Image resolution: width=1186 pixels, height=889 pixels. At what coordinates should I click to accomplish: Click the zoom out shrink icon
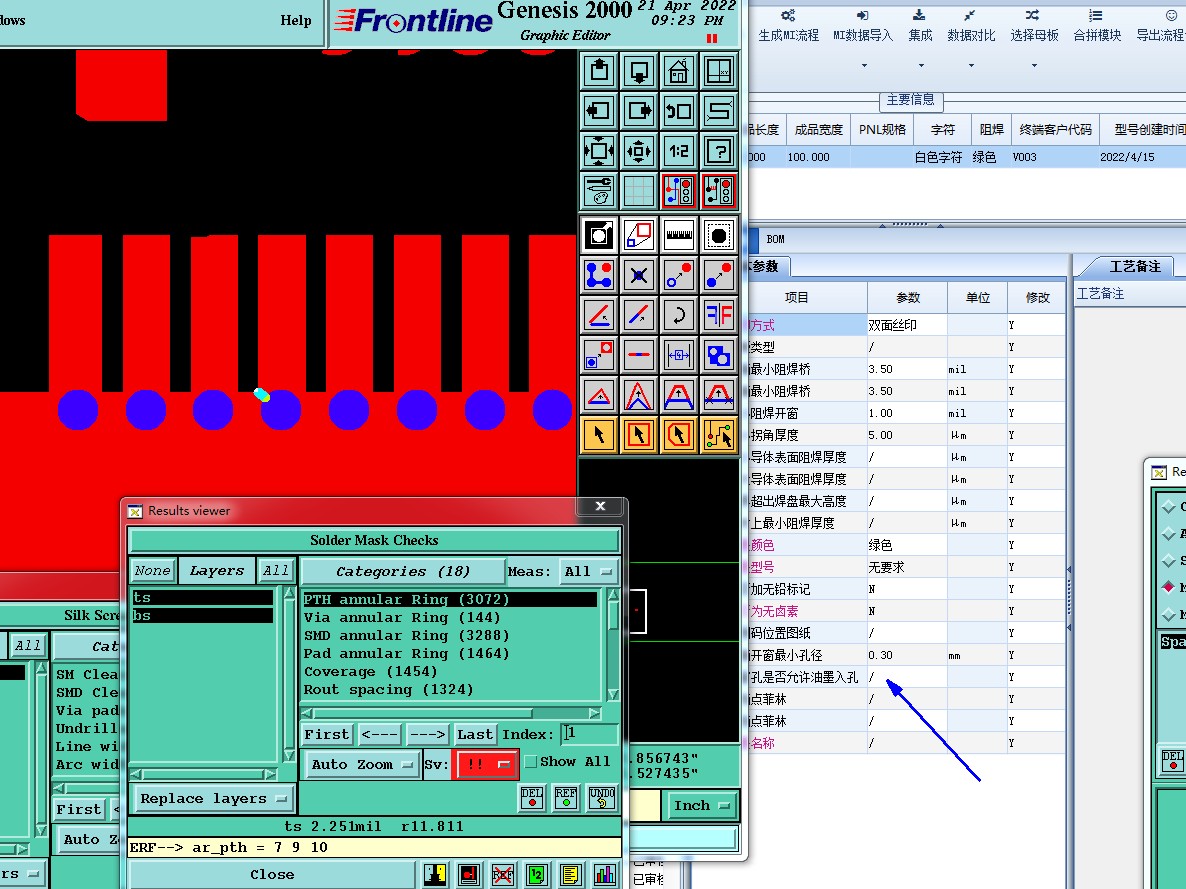(638, 151)
